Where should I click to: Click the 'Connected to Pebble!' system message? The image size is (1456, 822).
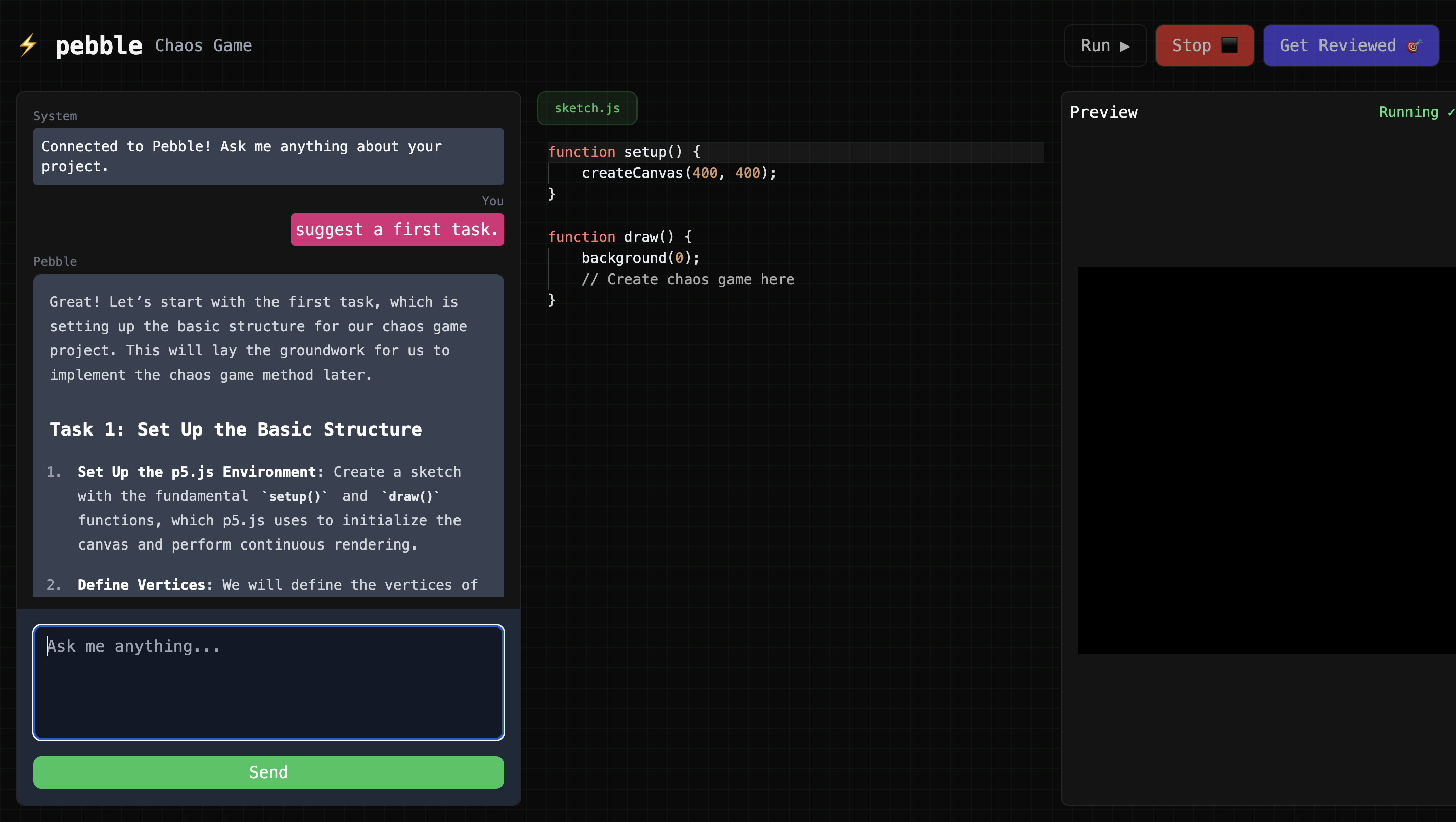click(x=268, y=157)
